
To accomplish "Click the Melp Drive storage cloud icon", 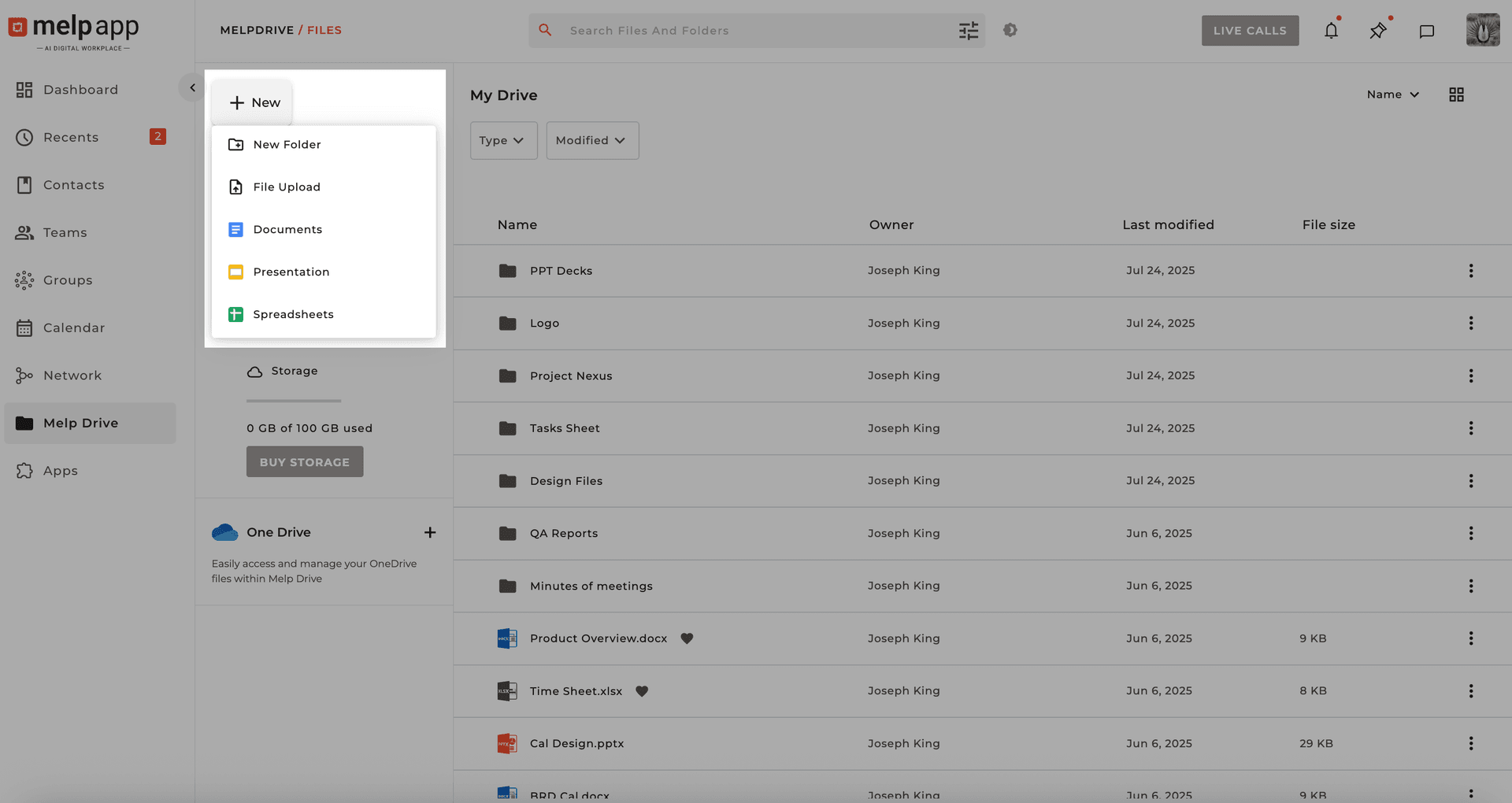I will 255,371.
